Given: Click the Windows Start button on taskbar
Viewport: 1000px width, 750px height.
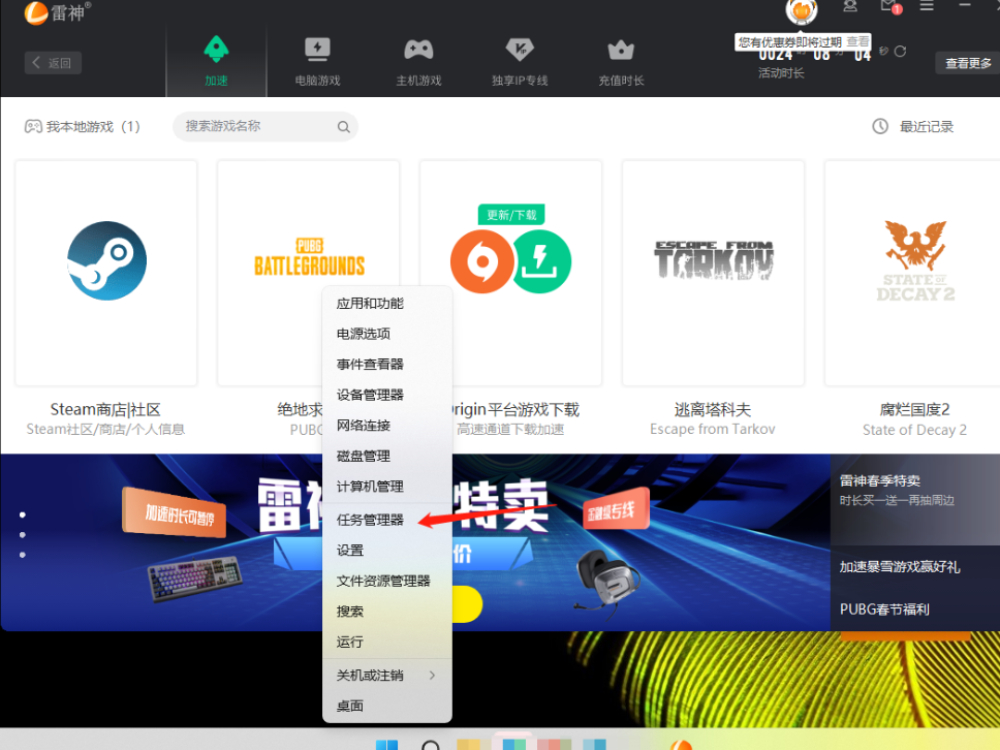Looking at the screenshot, I should pyautogui.click(x=386, y=744).
